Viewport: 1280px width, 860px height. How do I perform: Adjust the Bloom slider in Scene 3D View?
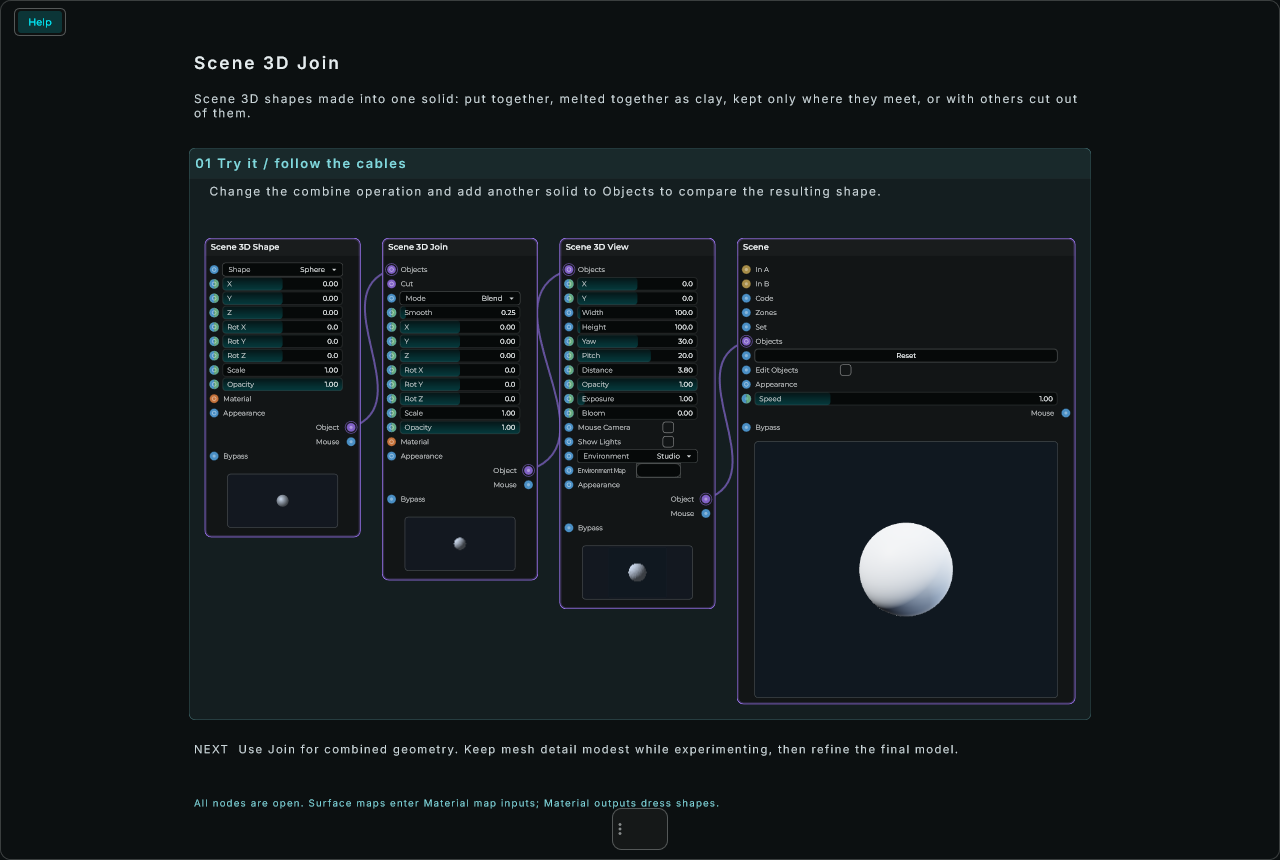(x=637, y=413)
